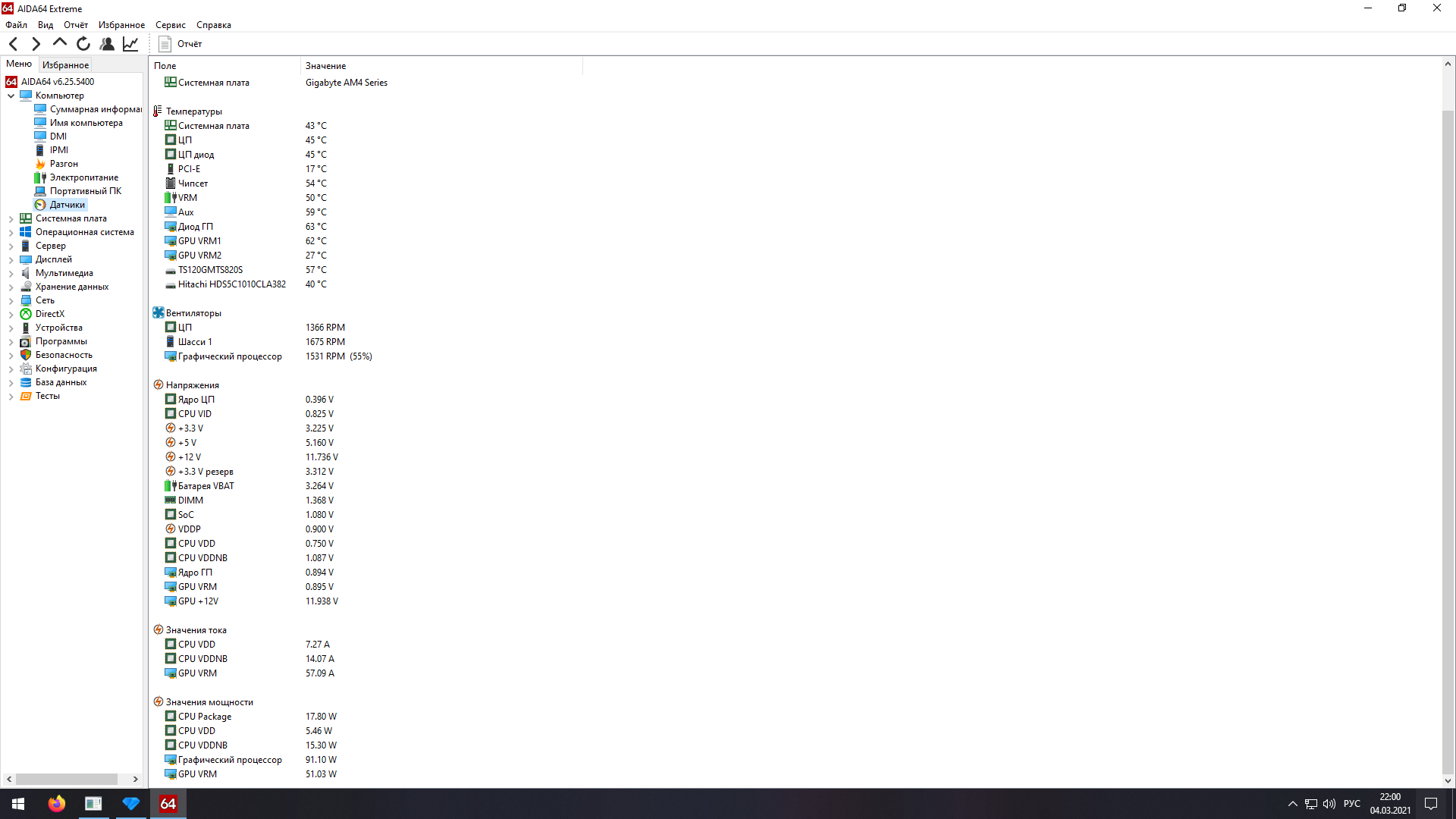Open the Вид menu
This screenshot has width=1456, height=819.
pos(45,25)
